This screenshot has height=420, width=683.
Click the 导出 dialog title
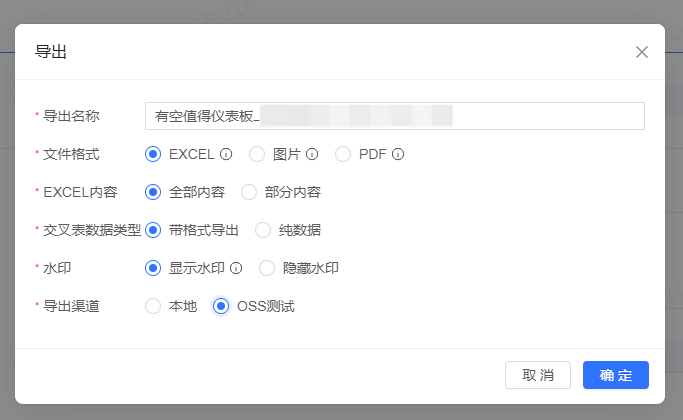click(51, 52)
